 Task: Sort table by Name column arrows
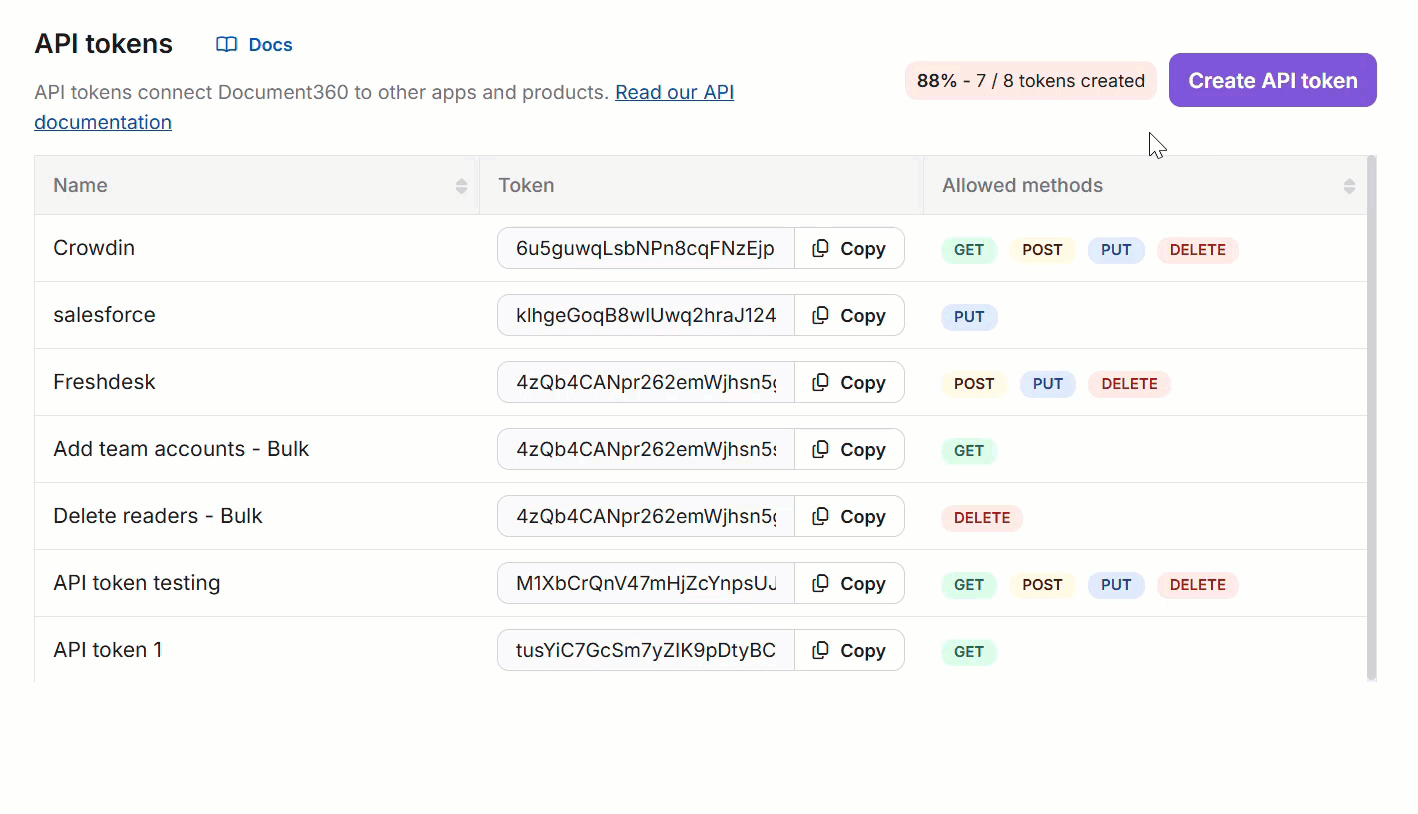point(461,186)
